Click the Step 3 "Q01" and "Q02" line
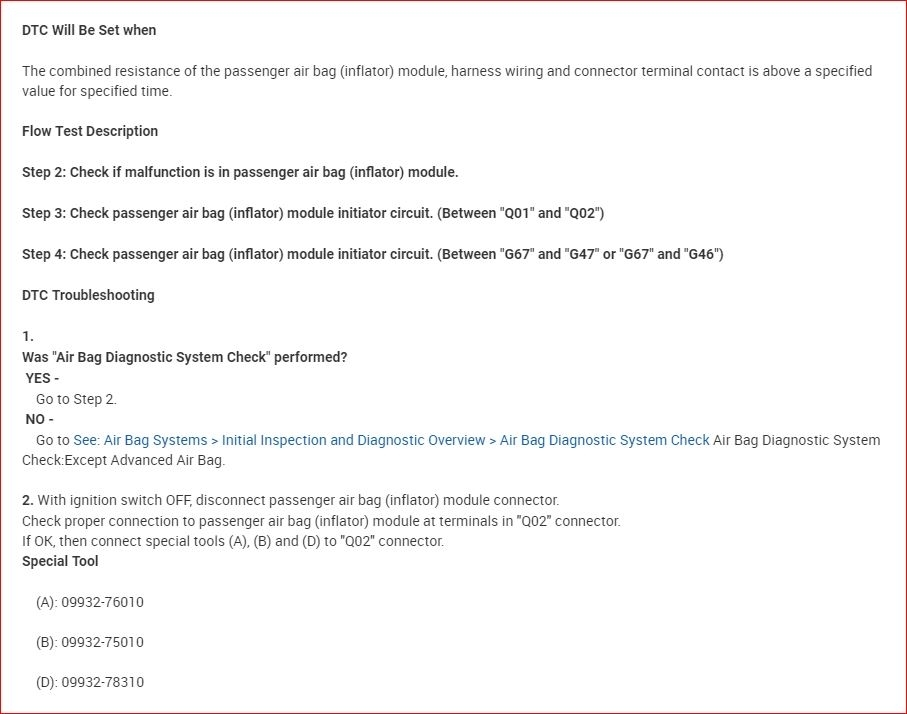Viewport: 907px width, 714px height. click(x=313, y=213)
